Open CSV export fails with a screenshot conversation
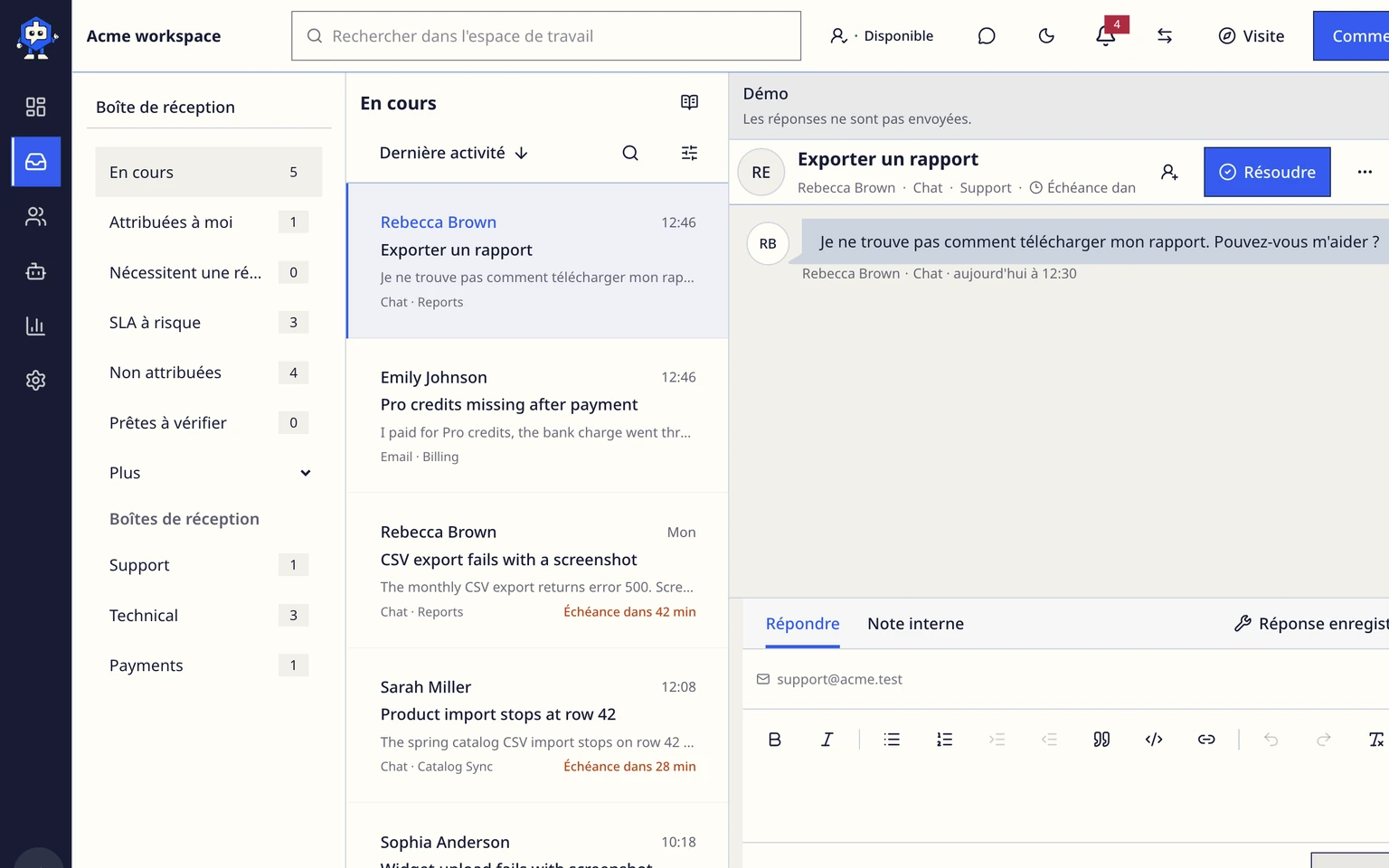This screenshot has height=868, width=1389. pyautogui.click(x=538, y=571)
